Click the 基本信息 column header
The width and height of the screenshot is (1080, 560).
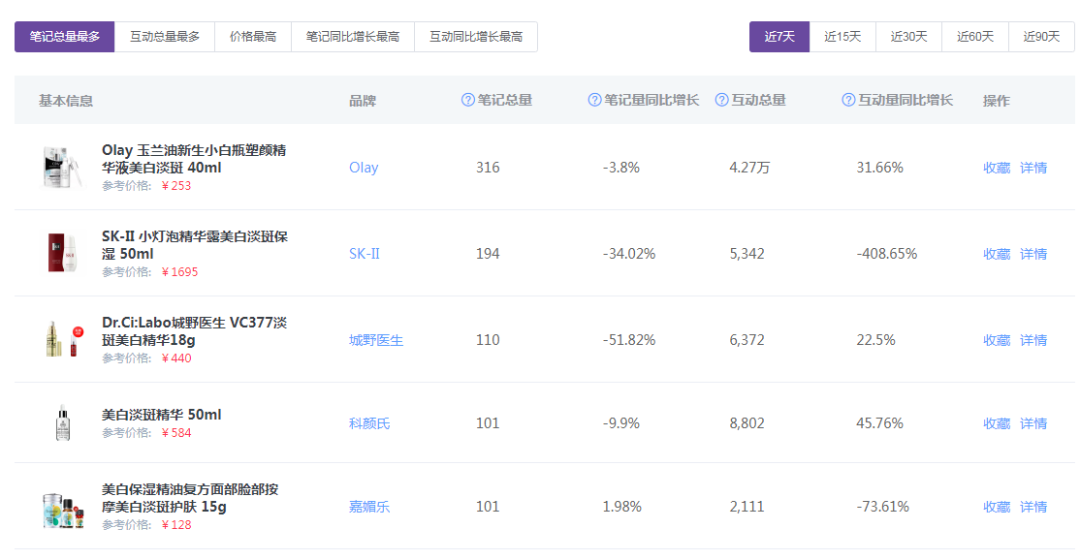coord(65,101)
